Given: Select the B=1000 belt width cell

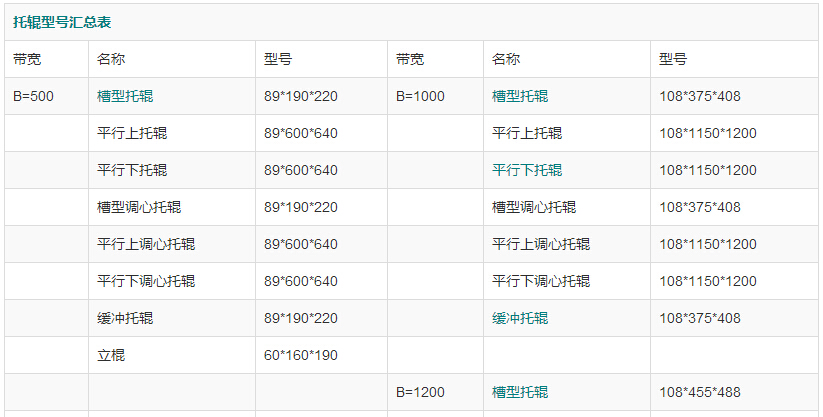Looking at the screenshot, I should click(x=420, y=97).
